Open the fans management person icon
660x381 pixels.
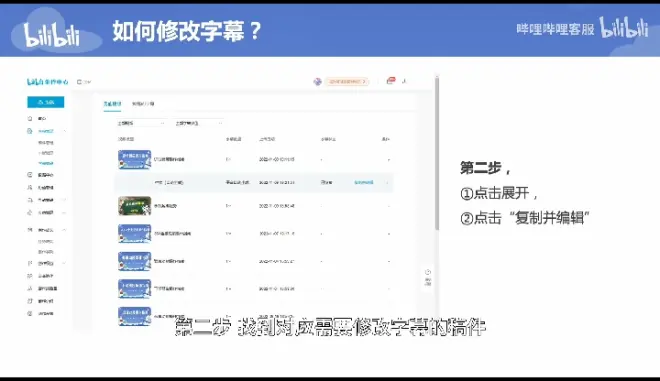click(30, 187)
